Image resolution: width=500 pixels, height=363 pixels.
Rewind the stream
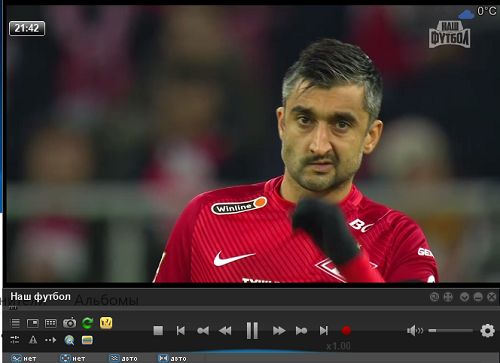[225, 331]
